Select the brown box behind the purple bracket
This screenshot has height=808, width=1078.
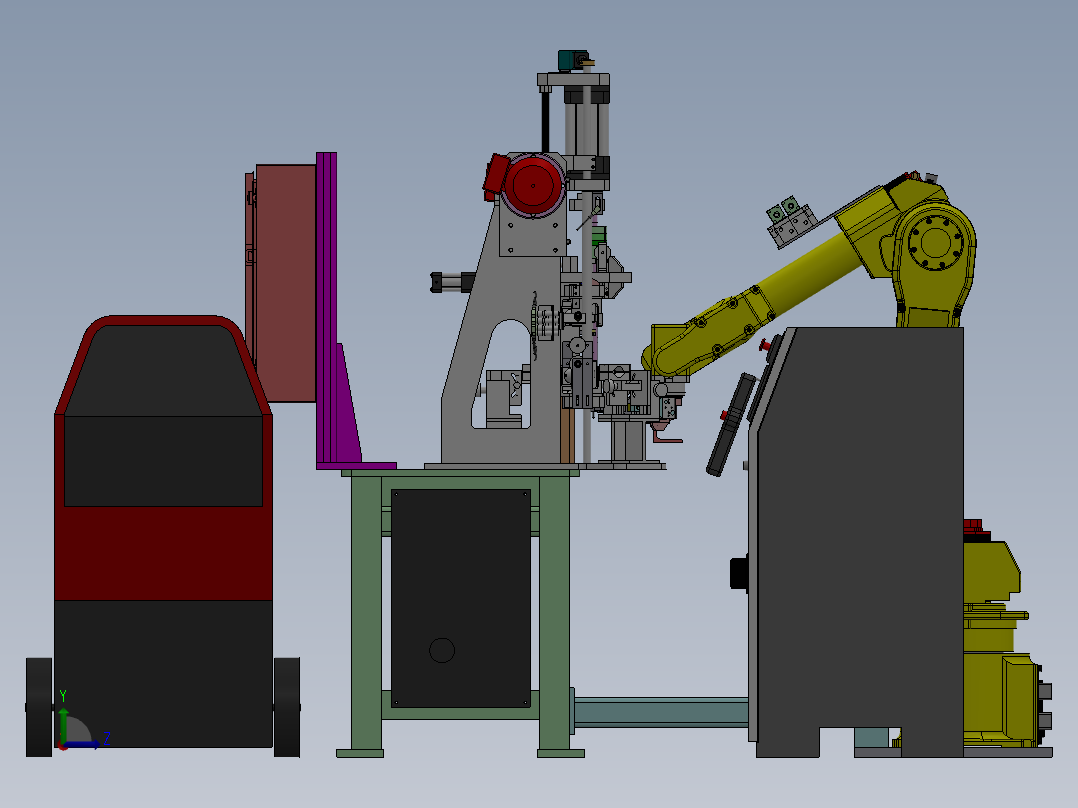point(285,283)
